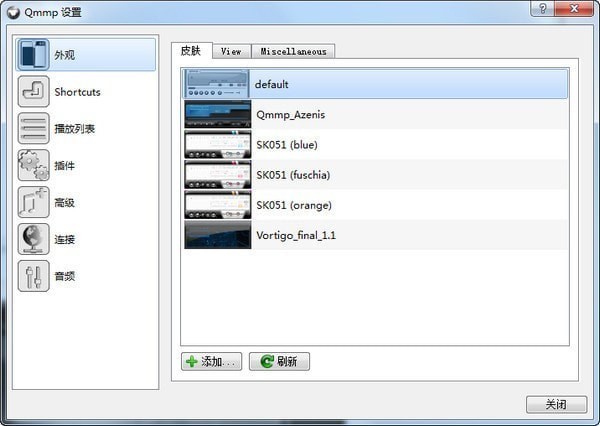Open the 音频 audio sliders icon
This screenshot has height=426, width=600.
pos(33,276)
